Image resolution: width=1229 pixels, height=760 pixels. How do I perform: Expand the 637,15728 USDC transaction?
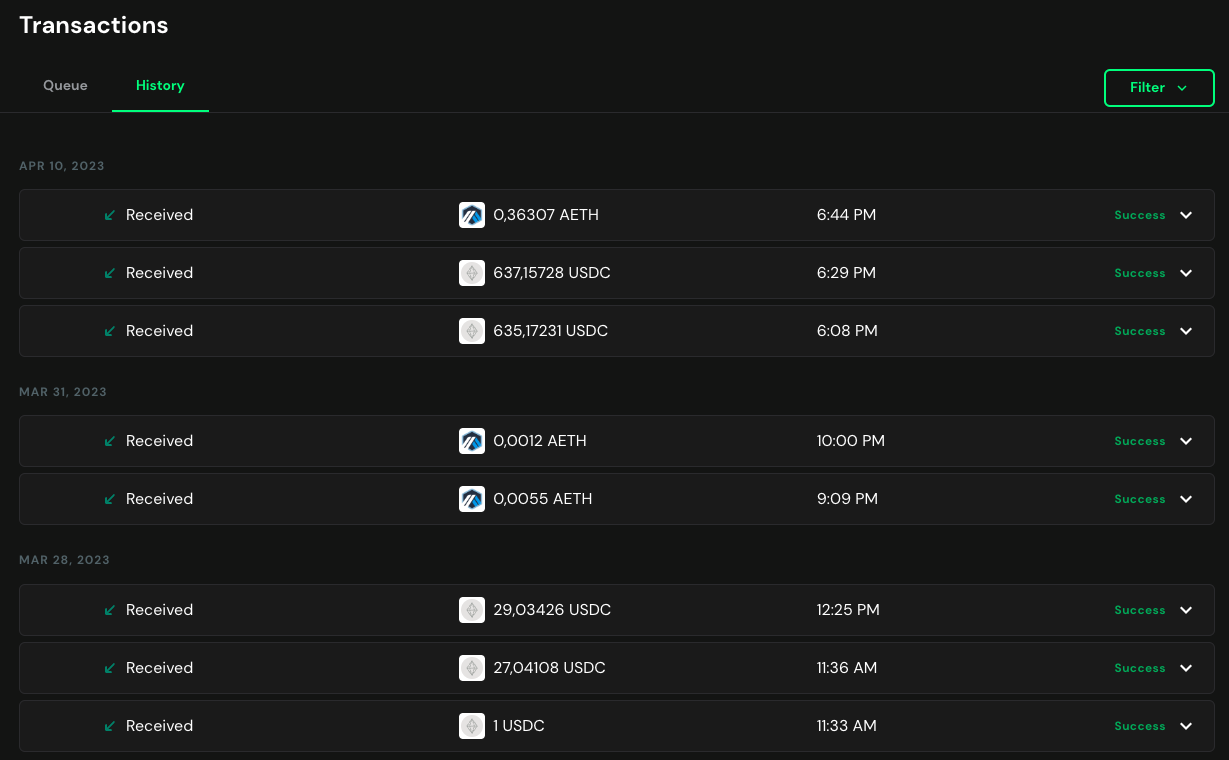click(x=1186, y=272)
